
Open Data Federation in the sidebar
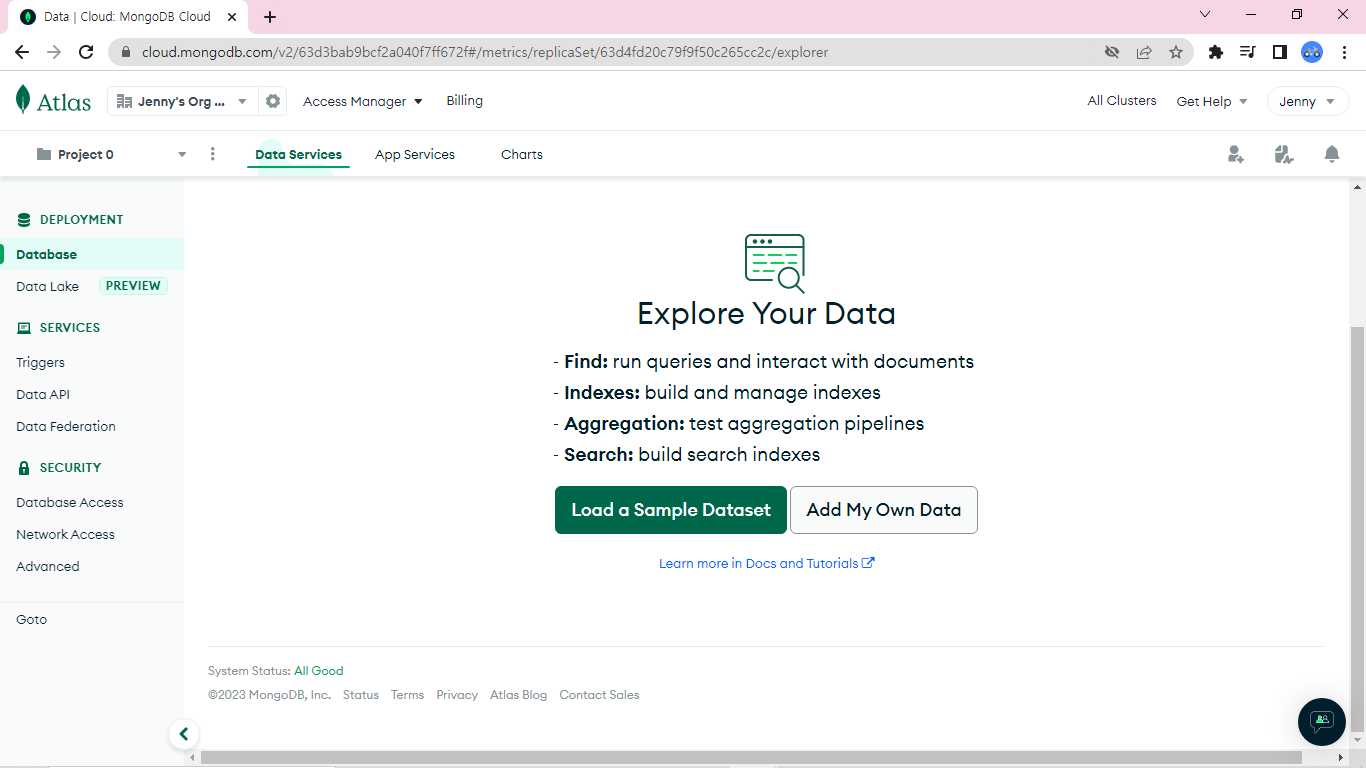(x=66, y=426)
